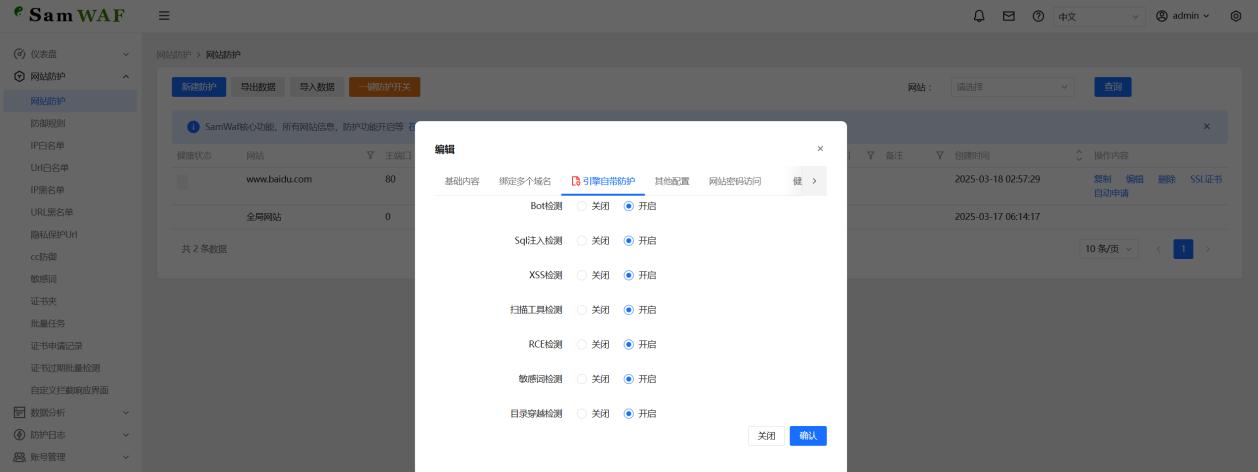The image size is (1258, 472).
Task: Switch to the 其他配置 tab
Action: coord(671,181)
